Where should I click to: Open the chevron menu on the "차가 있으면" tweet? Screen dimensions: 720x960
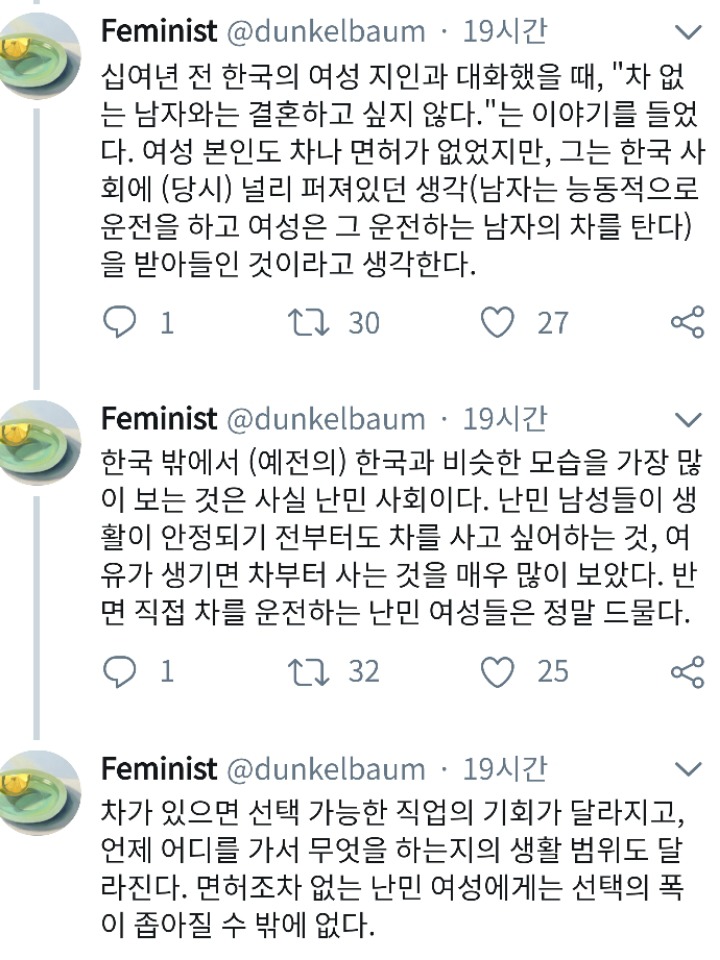coord(689,769)
